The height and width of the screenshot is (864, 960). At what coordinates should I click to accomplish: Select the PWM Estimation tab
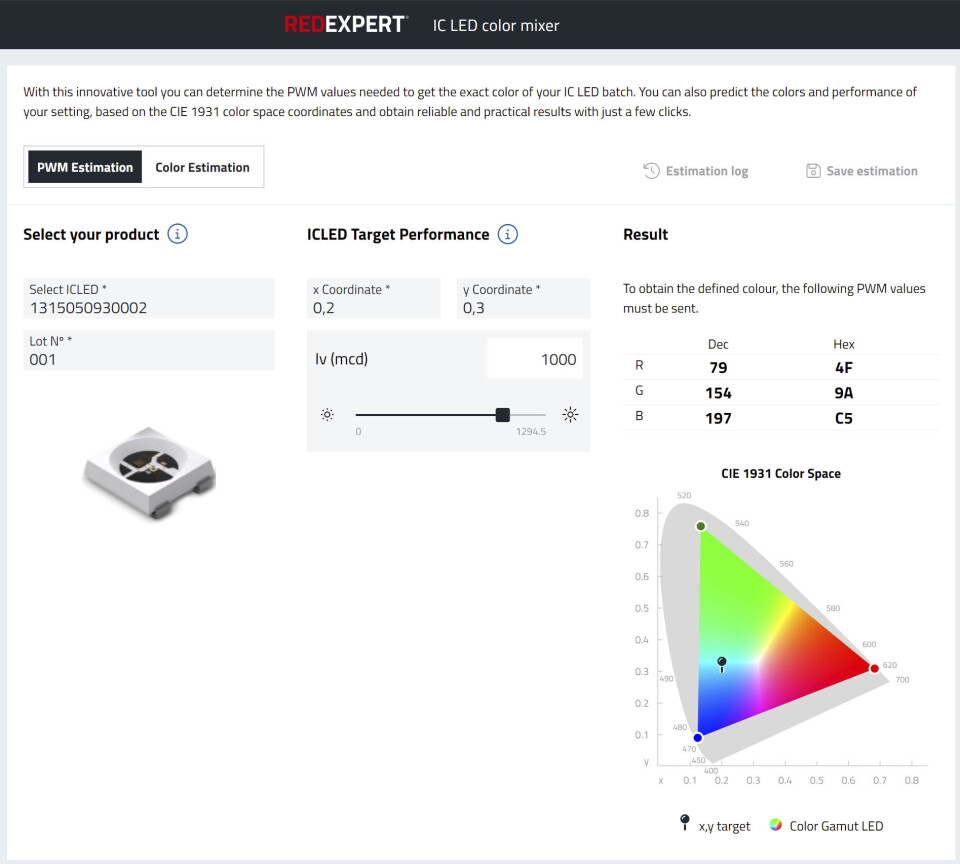(85, 167)
